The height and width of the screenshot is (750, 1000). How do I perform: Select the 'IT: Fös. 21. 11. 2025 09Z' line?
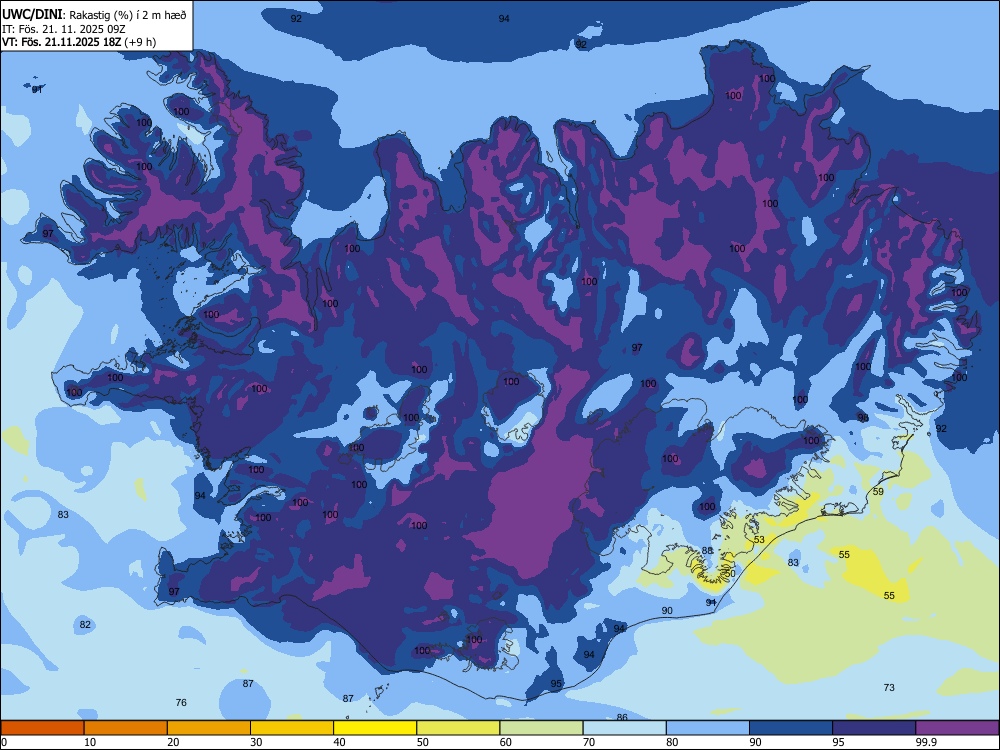tap(64, 29)
